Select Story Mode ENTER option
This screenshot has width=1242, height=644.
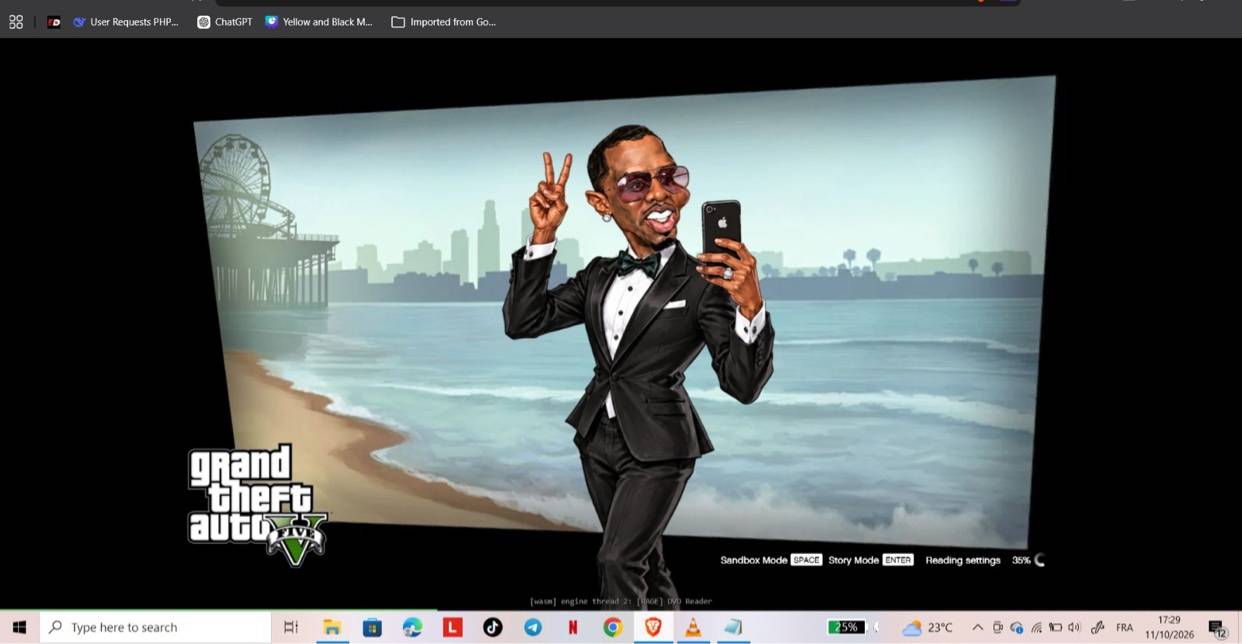click(871, 560)
